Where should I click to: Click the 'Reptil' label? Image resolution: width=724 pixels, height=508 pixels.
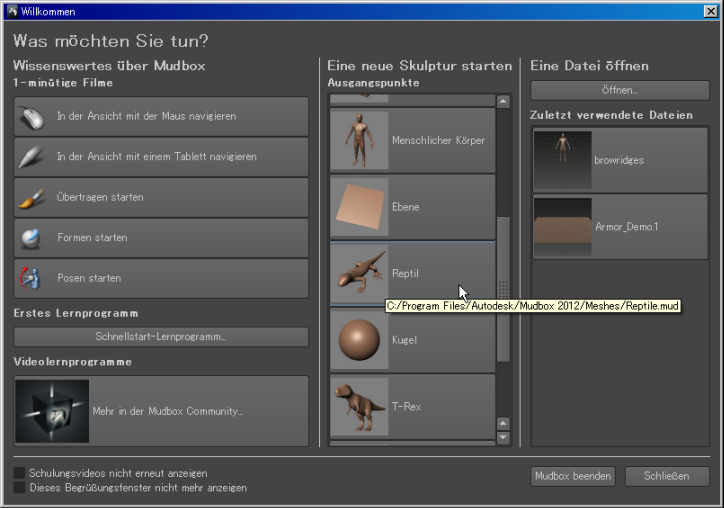click(405, 273)
